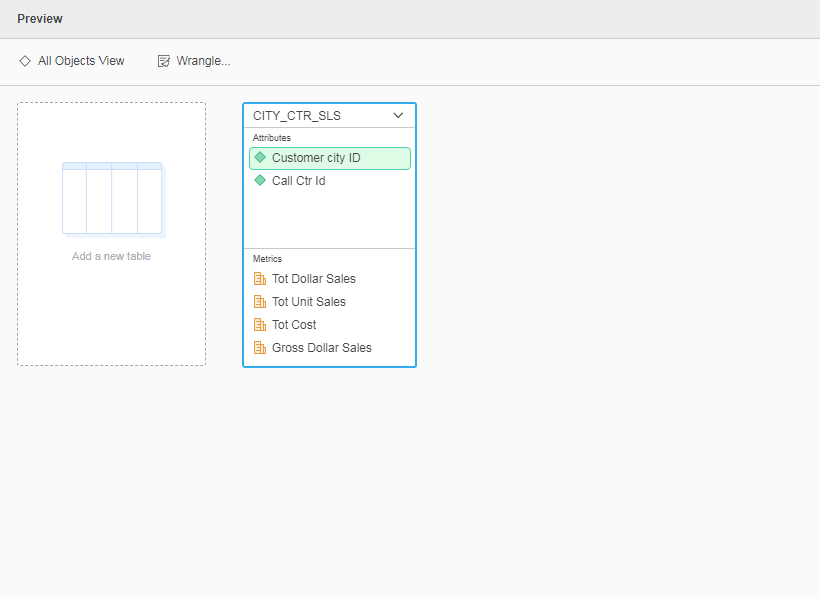This screenshot has height=599, width=820.
Task: Click the metric icon next to Tot Dollar Sales
Action: coord(260,278)
